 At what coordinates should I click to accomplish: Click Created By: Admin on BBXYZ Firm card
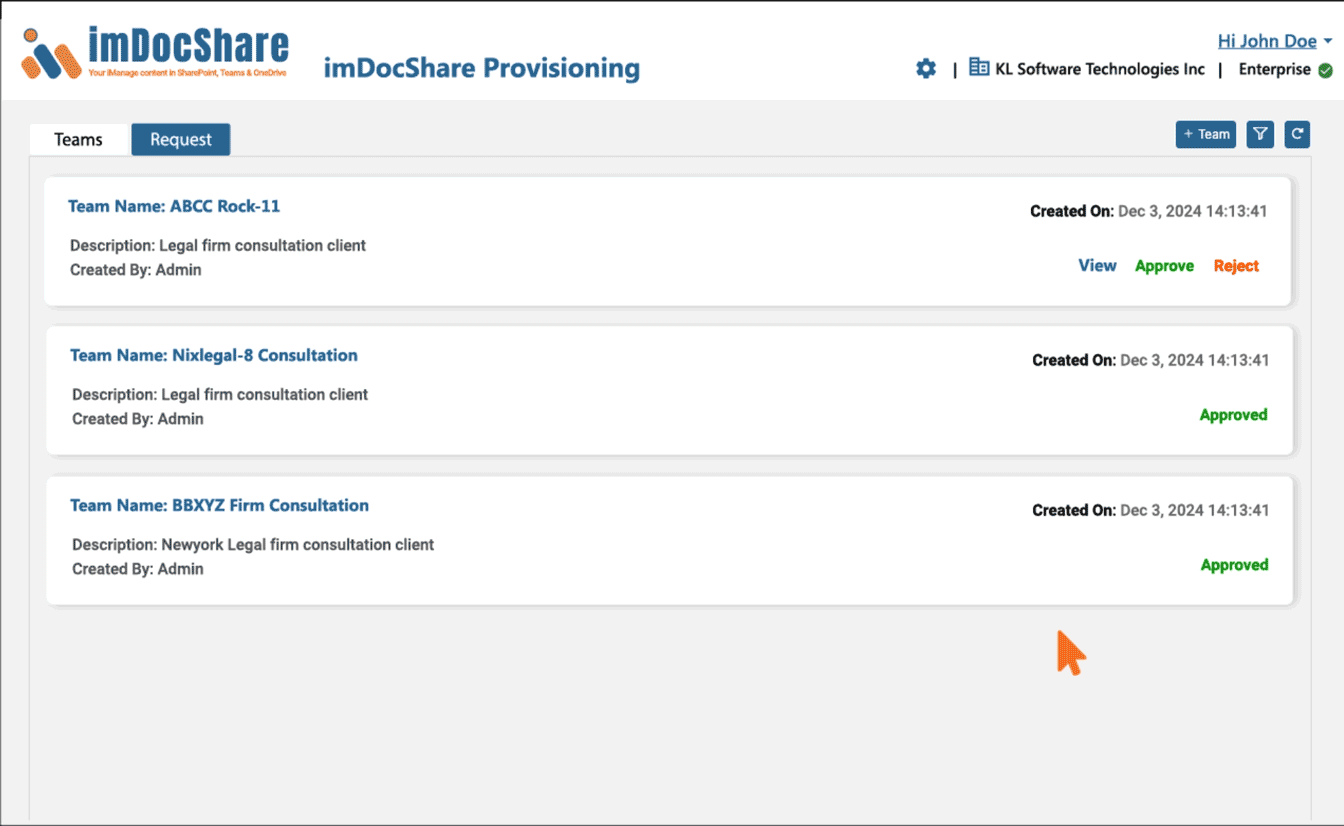[138, 569]
